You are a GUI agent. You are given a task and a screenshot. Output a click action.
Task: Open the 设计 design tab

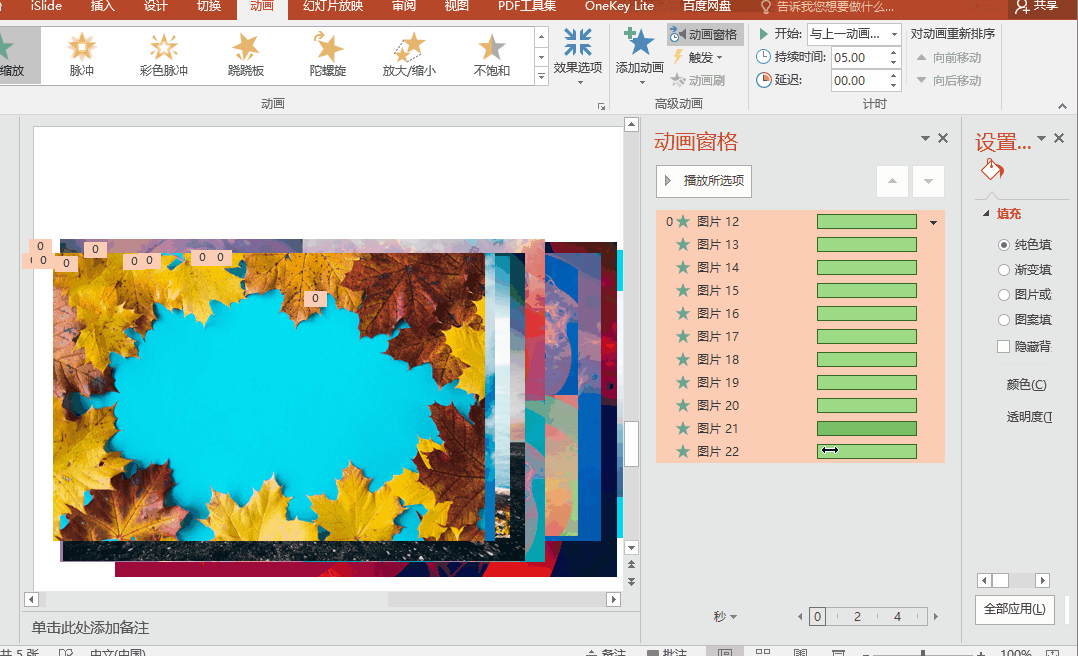156,6
